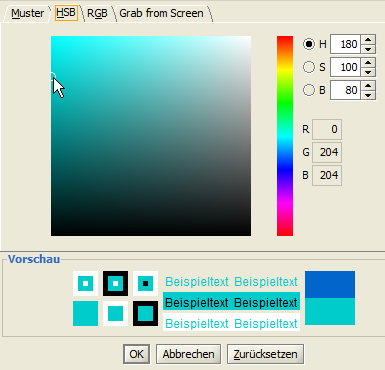Click the white-bordered plain cyan square sample
Viewport: 385px width, 370px height.
coord(115,313)
